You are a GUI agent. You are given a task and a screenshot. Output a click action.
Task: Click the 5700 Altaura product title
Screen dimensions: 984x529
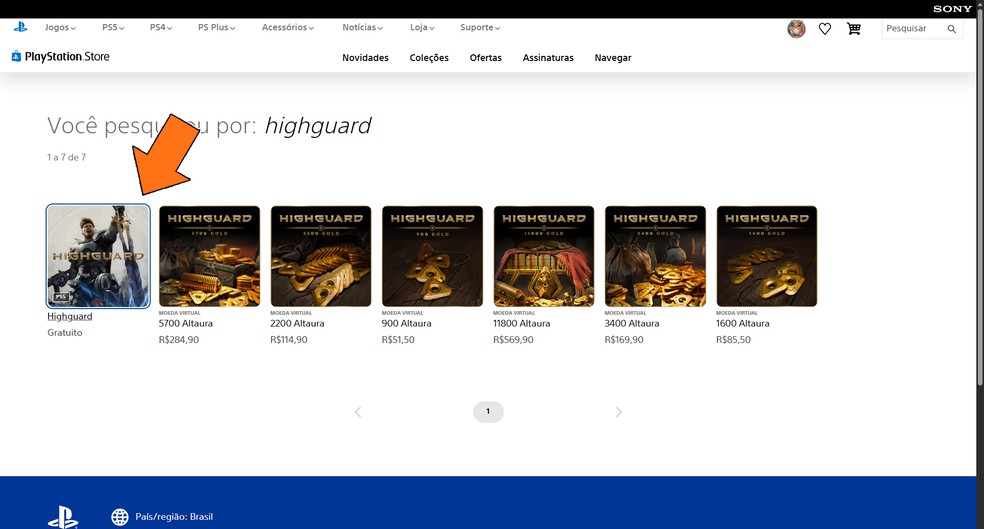pyautogui.click(x=186, y=324)
